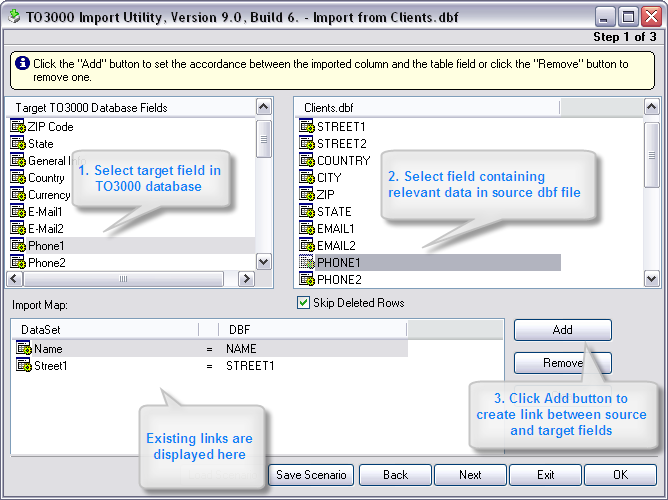Select the Name = NAME mapping row
Viewport: 668px width, 500px height.
[211, 348]
